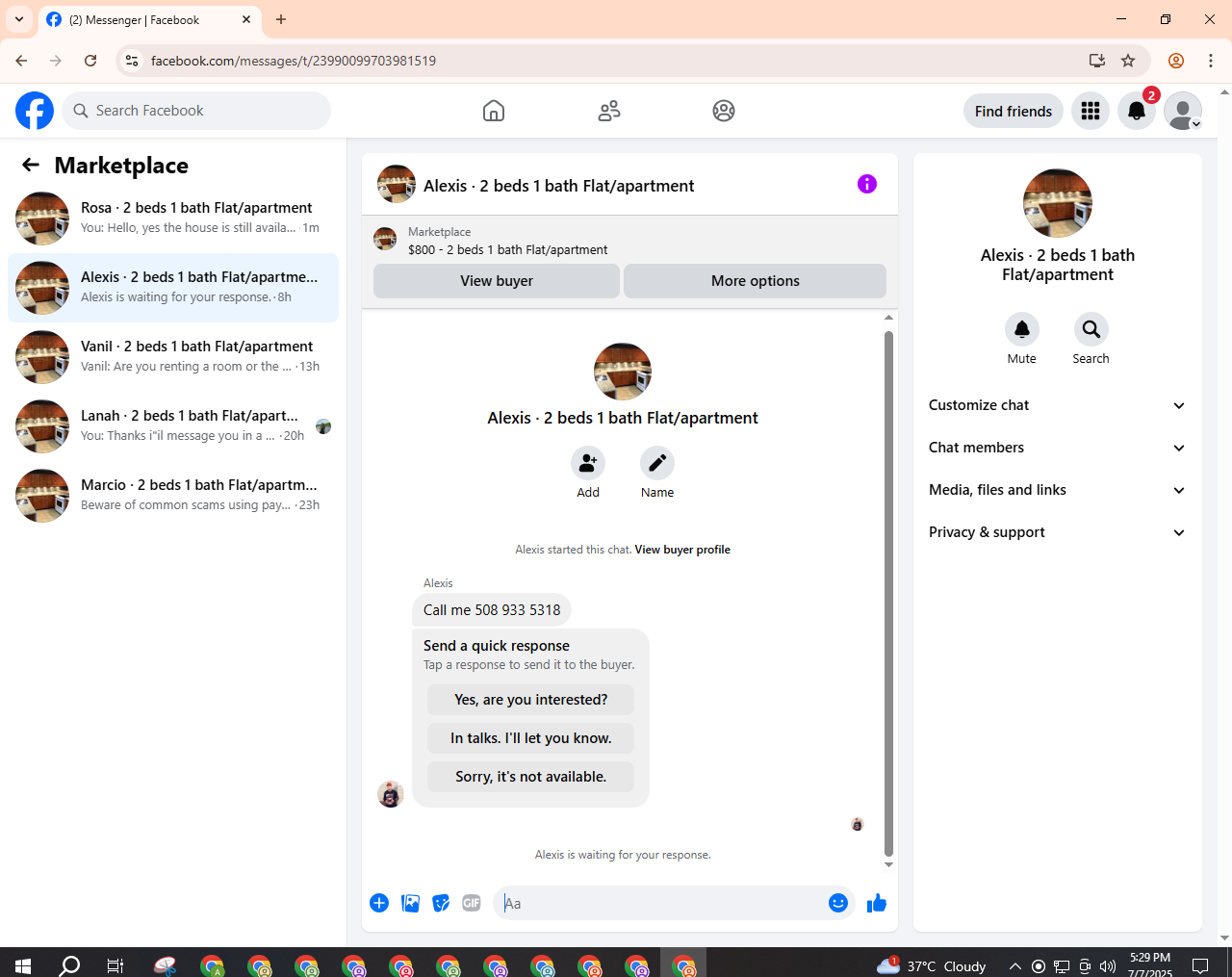The image size is (1232, 977).
Task: Open conversation information purple icon
Action: (x=867, y=184)
